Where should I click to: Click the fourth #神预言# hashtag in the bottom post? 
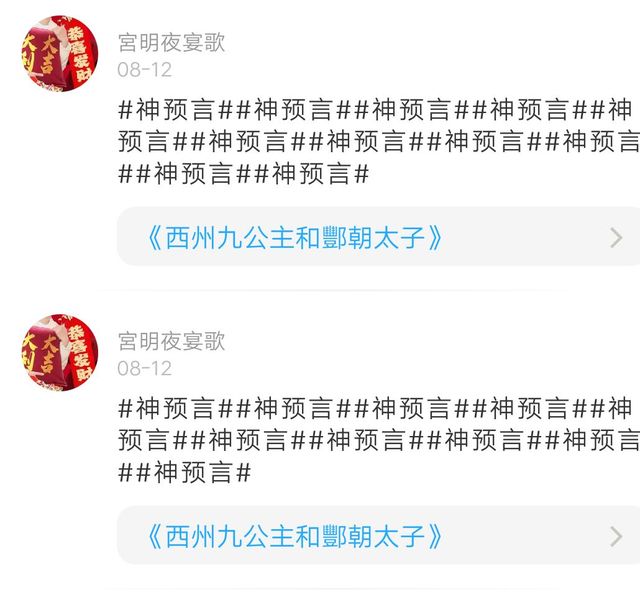(x=530, y=409)
